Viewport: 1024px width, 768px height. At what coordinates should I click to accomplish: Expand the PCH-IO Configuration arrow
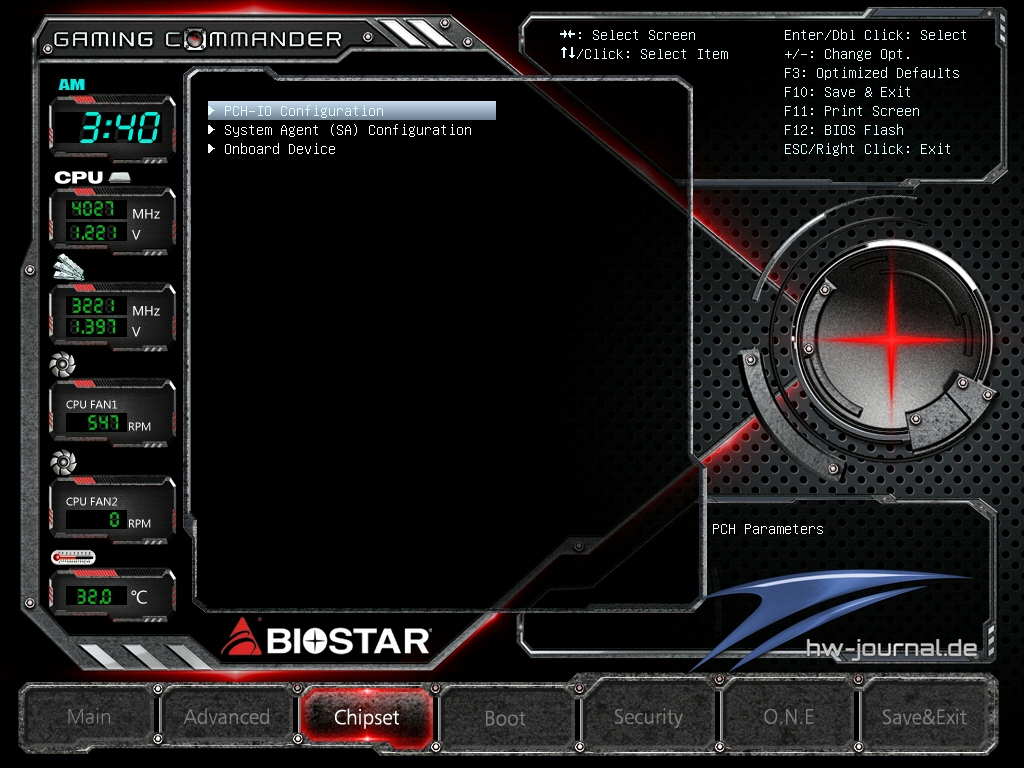[x=212, y=110]
